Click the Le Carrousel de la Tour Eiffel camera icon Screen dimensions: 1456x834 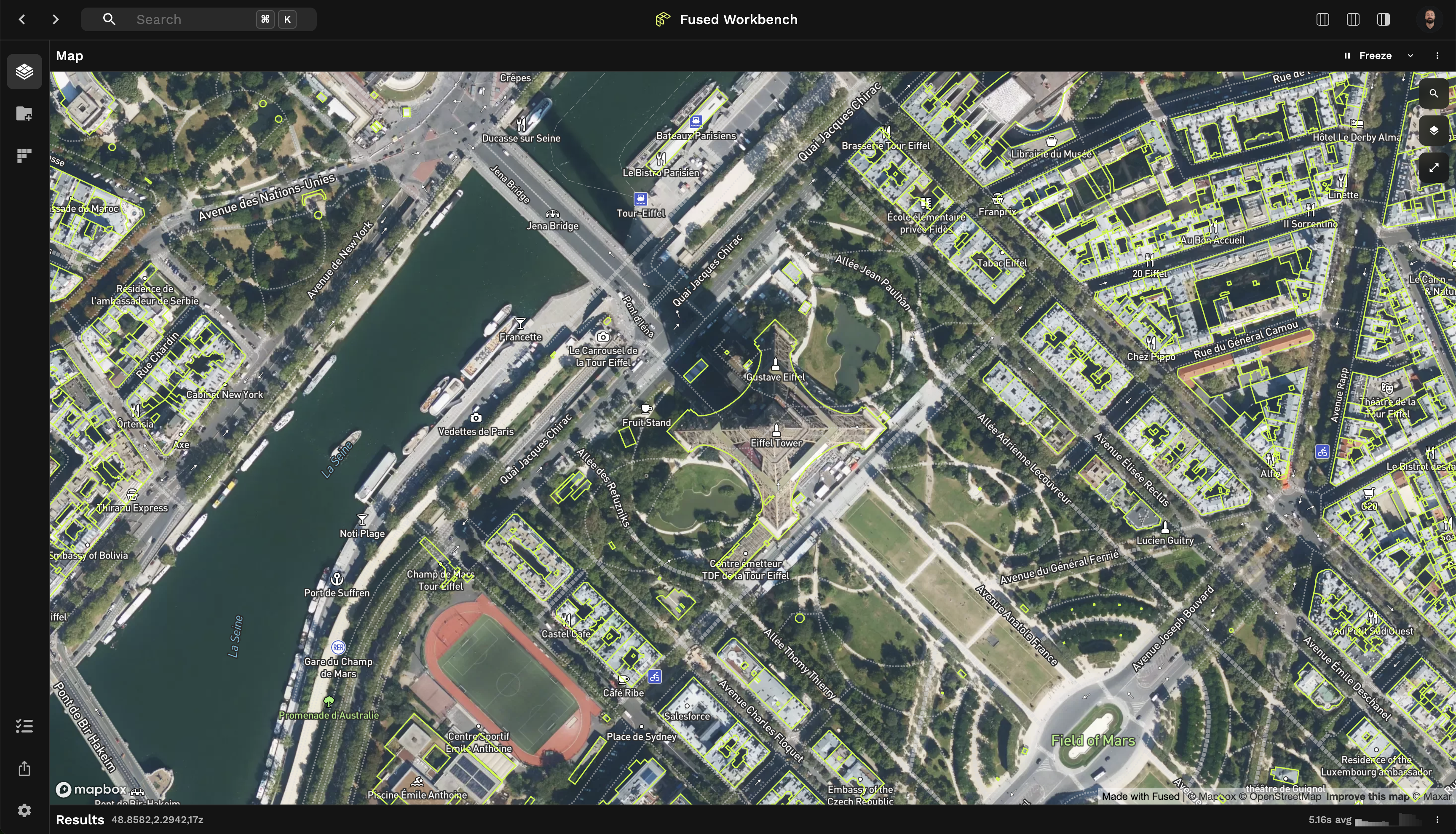click(602, 337)
